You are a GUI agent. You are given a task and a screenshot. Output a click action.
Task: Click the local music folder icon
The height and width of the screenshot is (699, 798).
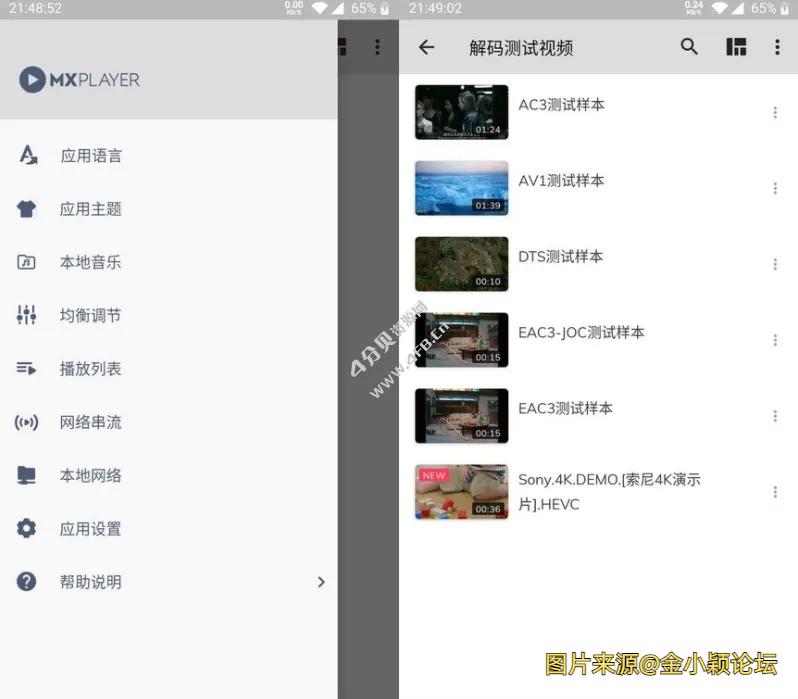pyautogui.click(x=26, y=262)
